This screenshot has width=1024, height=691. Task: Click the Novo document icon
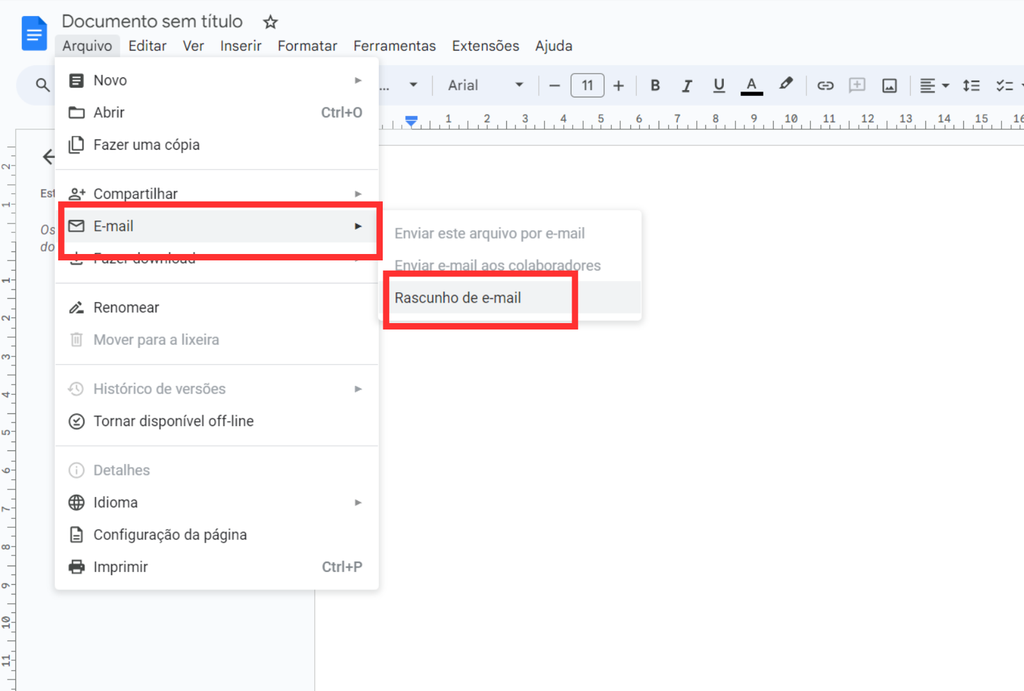[76, 80]
